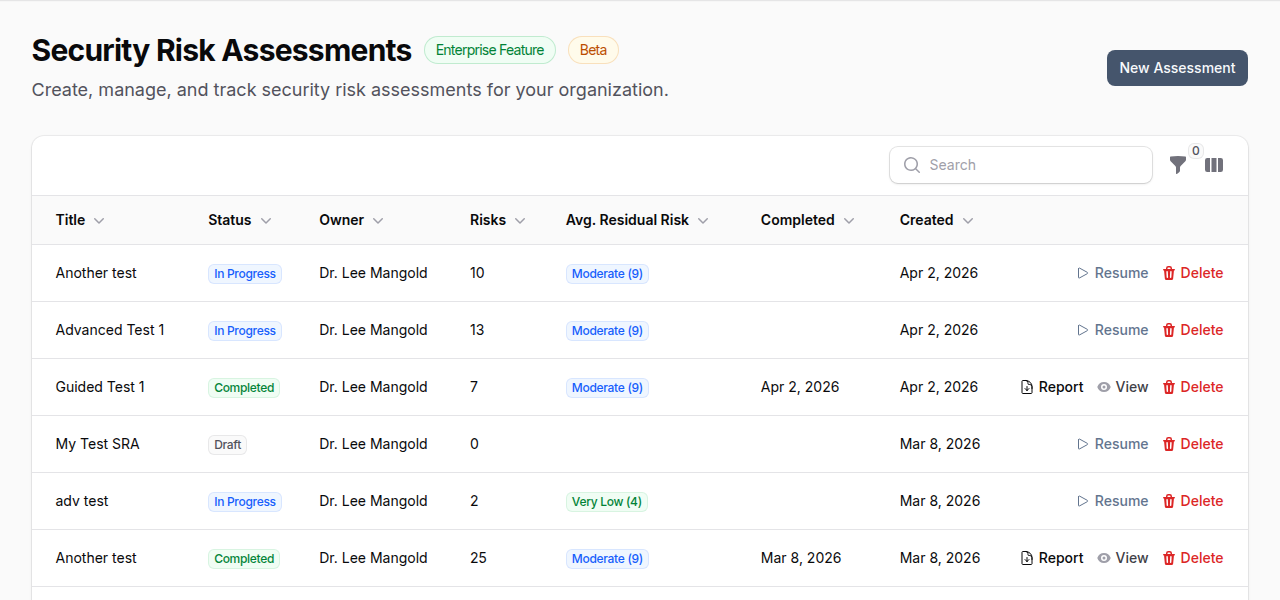Click the magnifier icon in the search bar
The height and width of the screenshot is (600, 1280).
tap(911, 164)
